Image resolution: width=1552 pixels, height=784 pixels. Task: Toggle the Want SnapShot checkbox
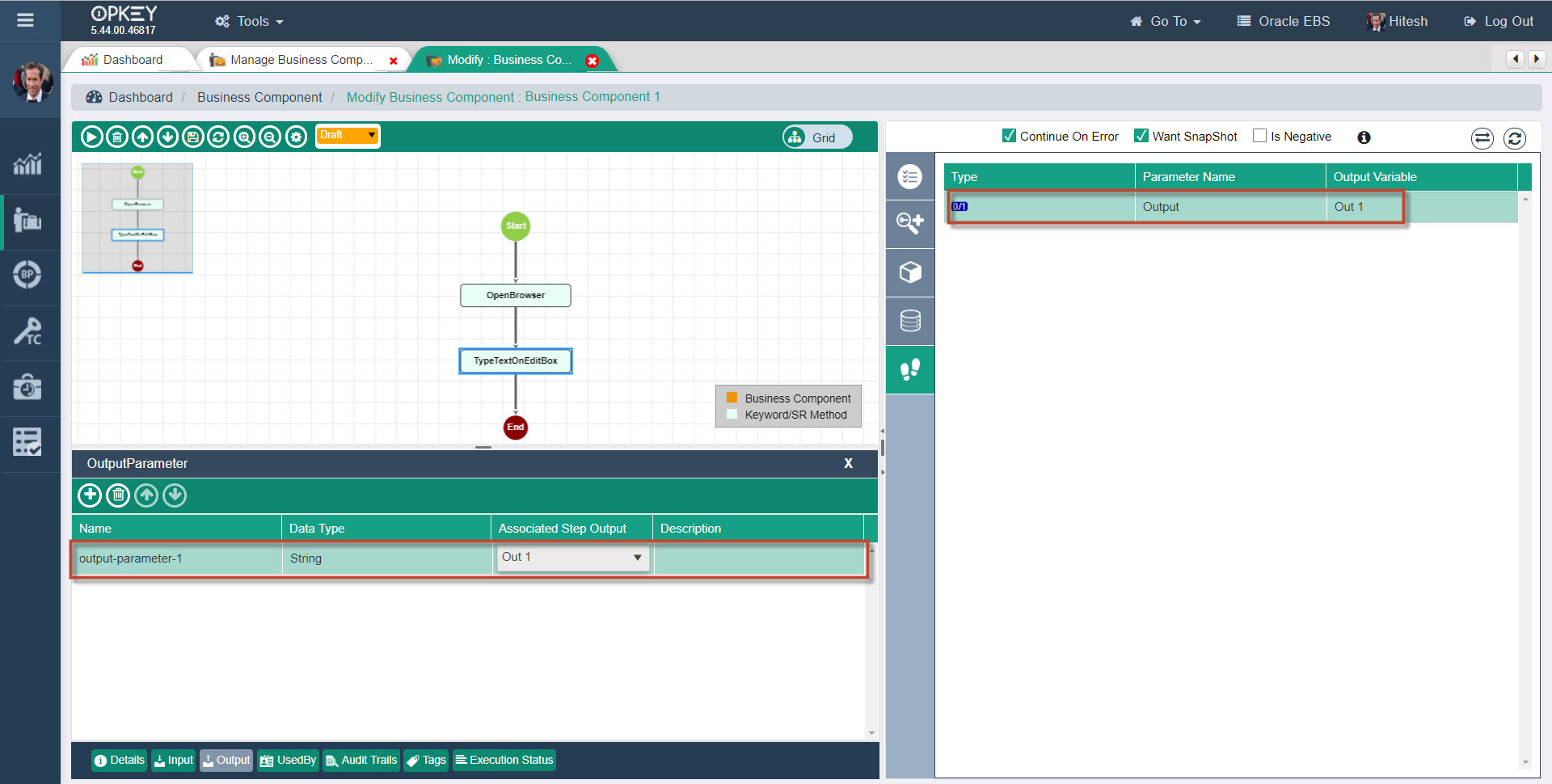click(x=1141, y=136)
